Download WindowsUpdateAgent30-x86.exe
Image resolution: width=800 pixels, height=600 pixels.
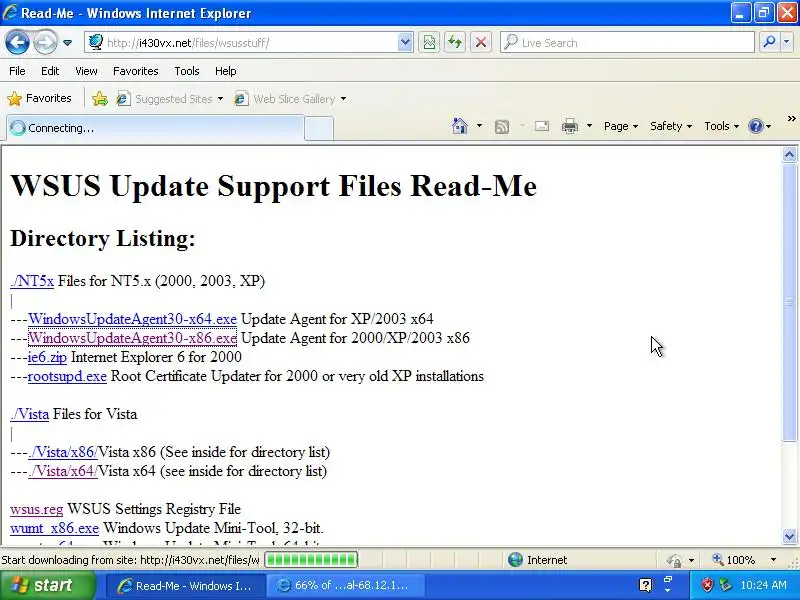[x=132, y=338]
